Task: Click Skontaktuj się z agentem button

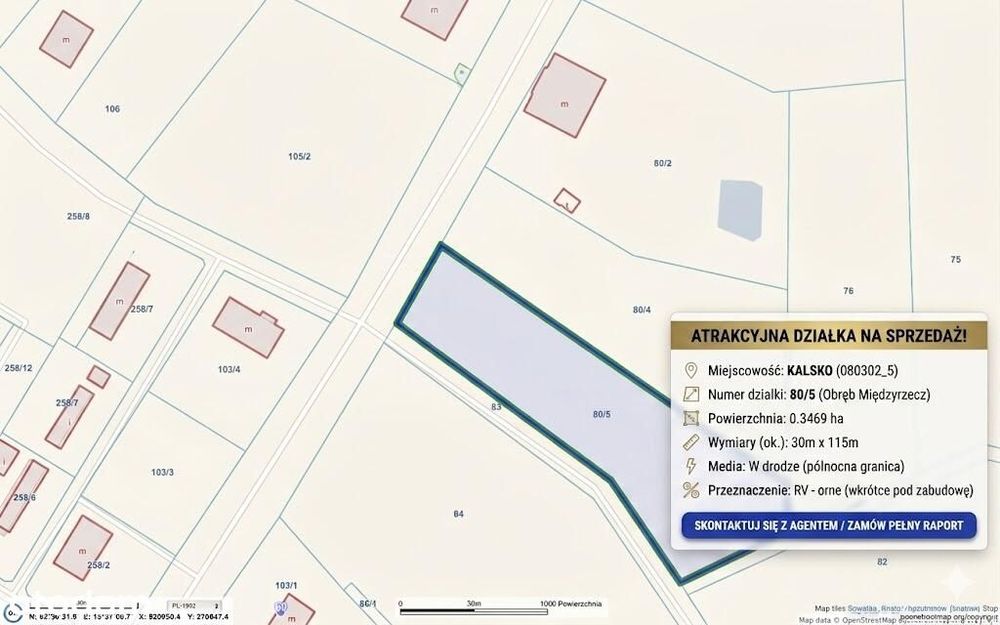Action: click(828, 526)
